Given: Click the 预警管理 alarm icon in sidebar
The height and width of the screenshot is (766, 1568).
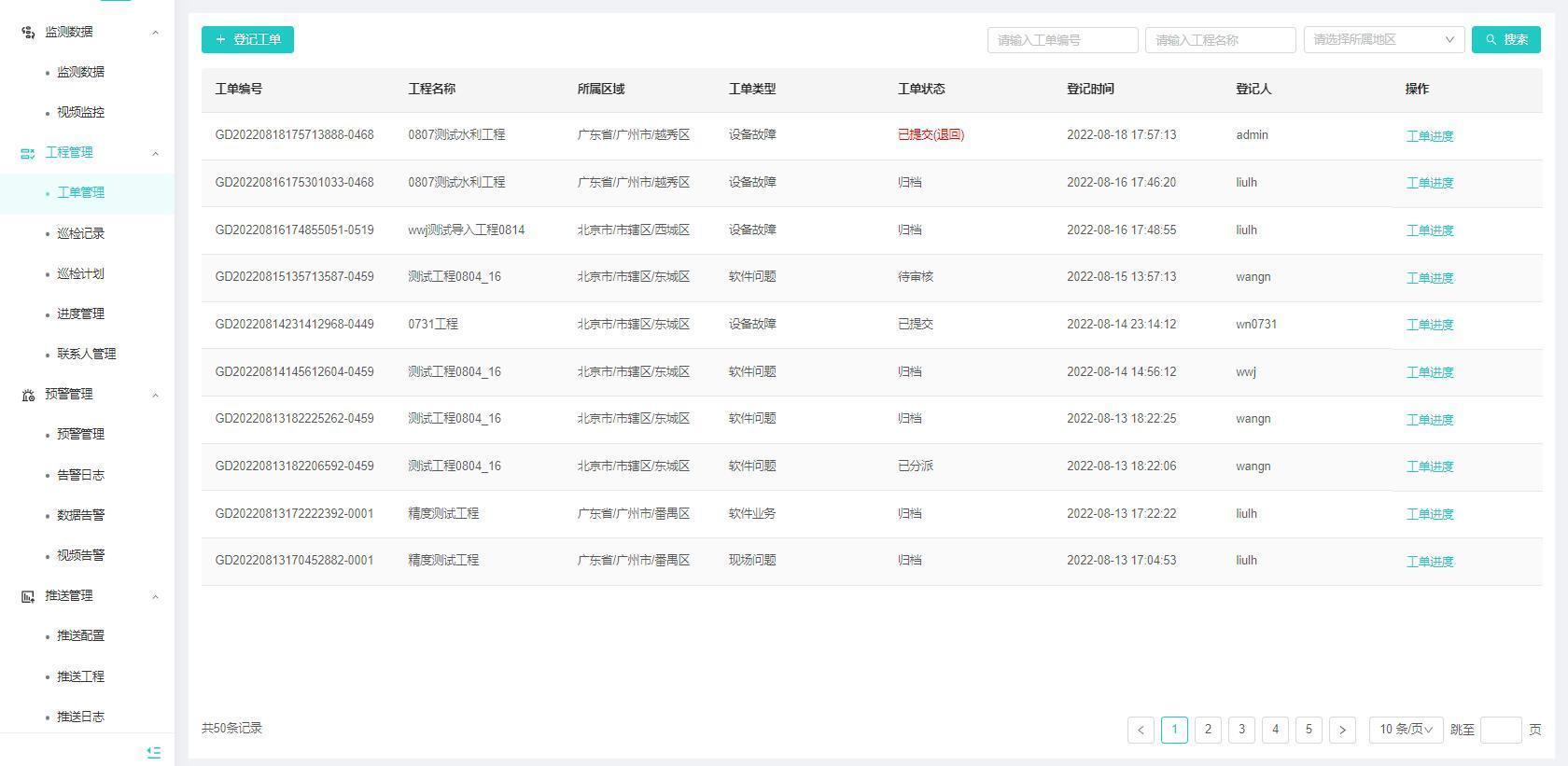Looking at the screenshot, I should 28,395.
